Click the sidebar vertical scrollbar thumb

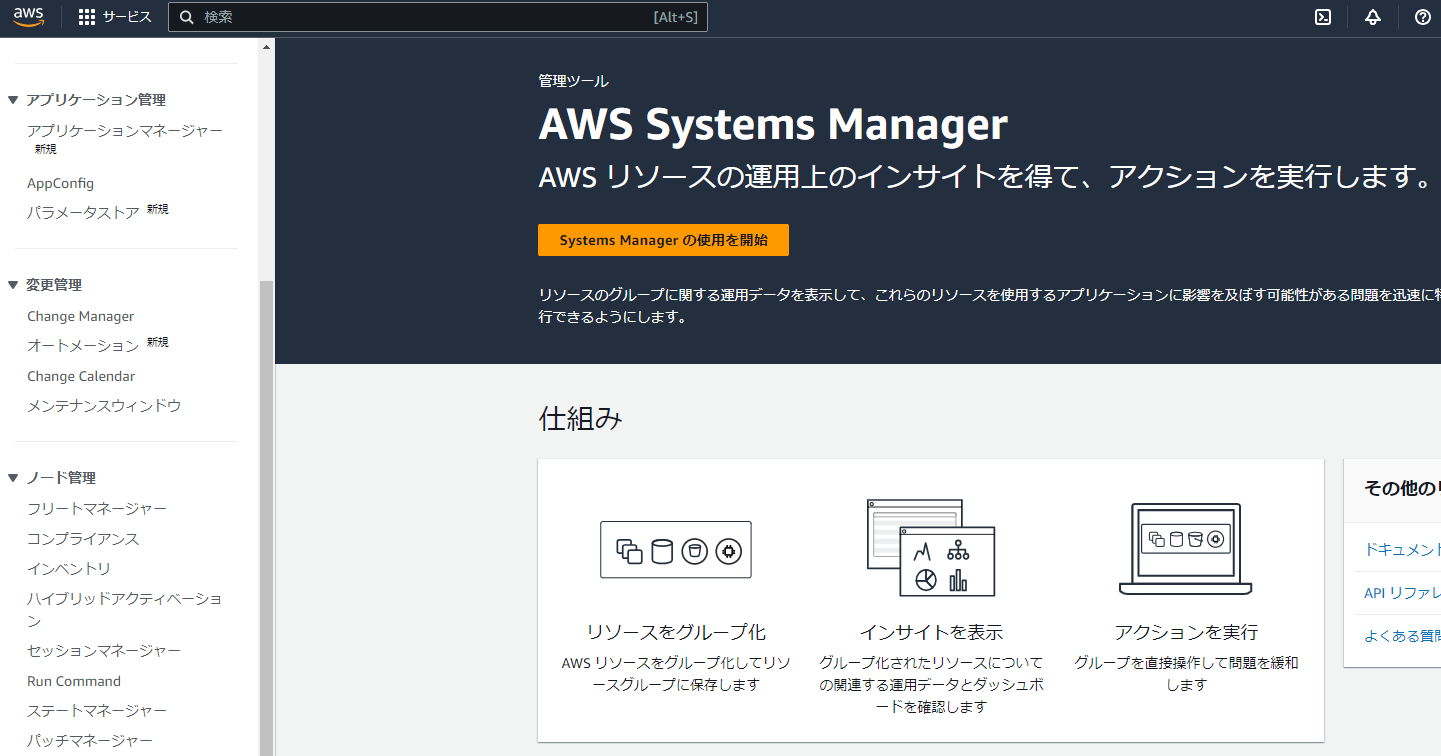tap(266, 518)
